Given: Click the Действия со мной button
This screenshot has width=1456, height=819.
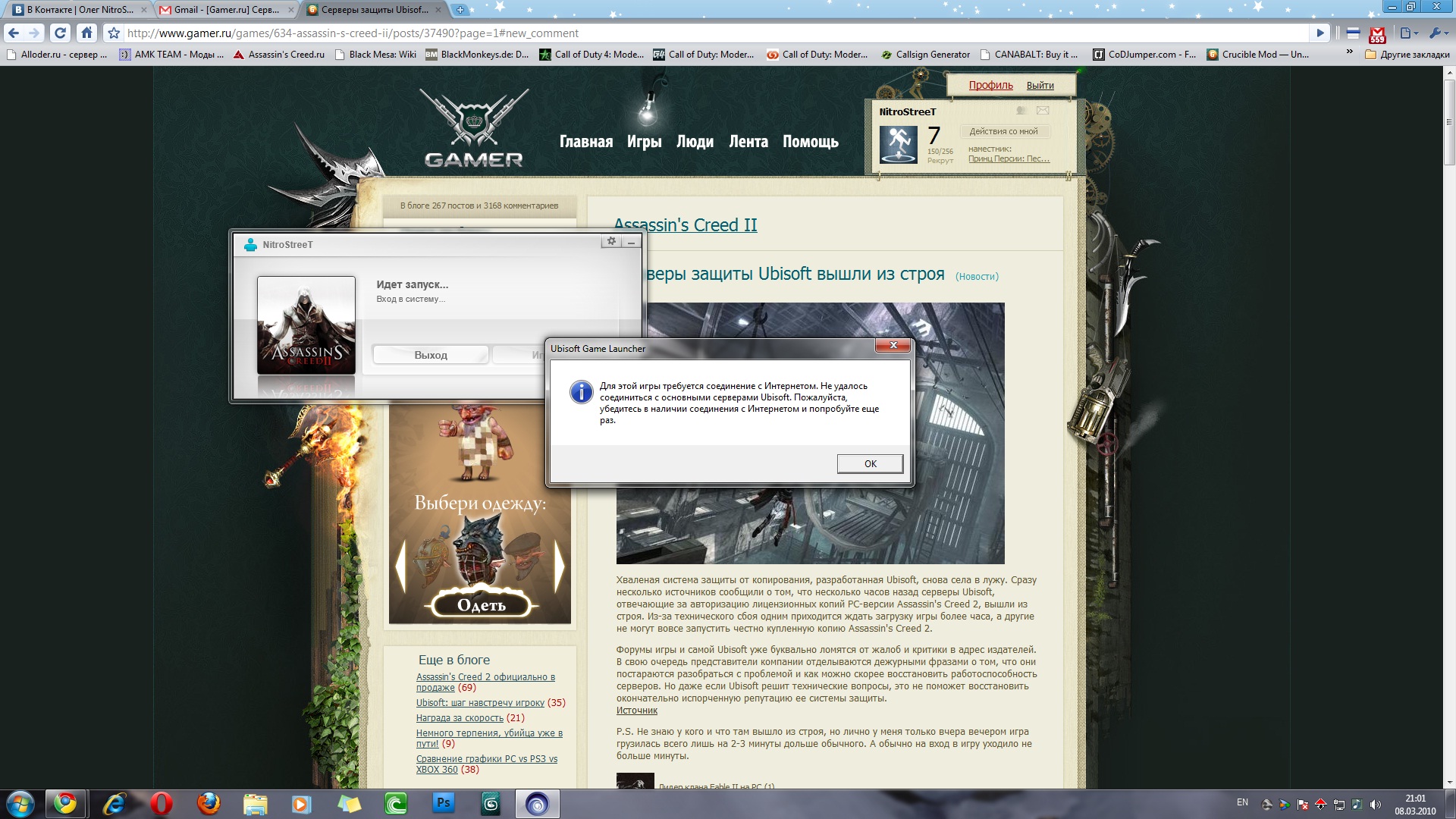Looking at the screenshot, I should coord(1003,131).
